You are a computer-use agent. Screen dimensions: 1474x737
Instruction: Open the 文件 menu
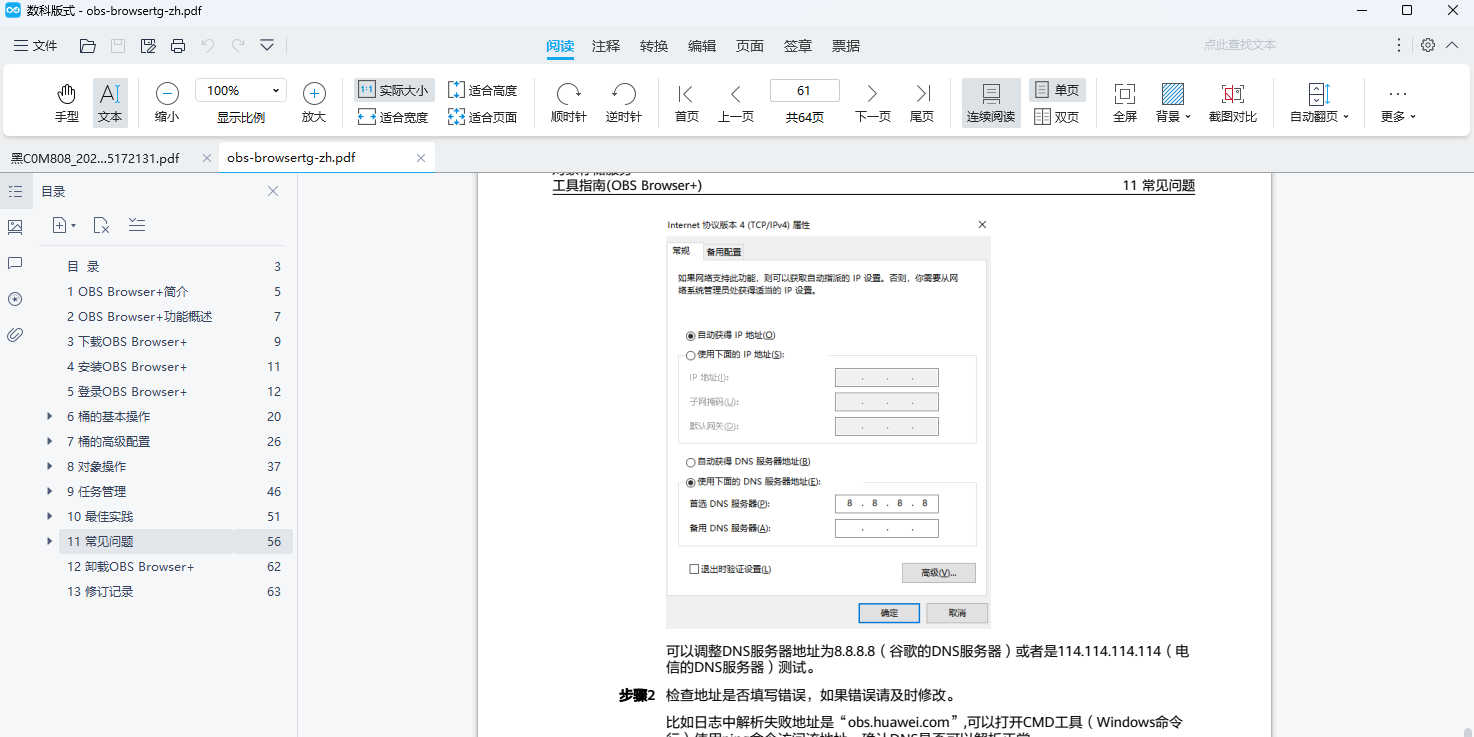coord(36,45)
